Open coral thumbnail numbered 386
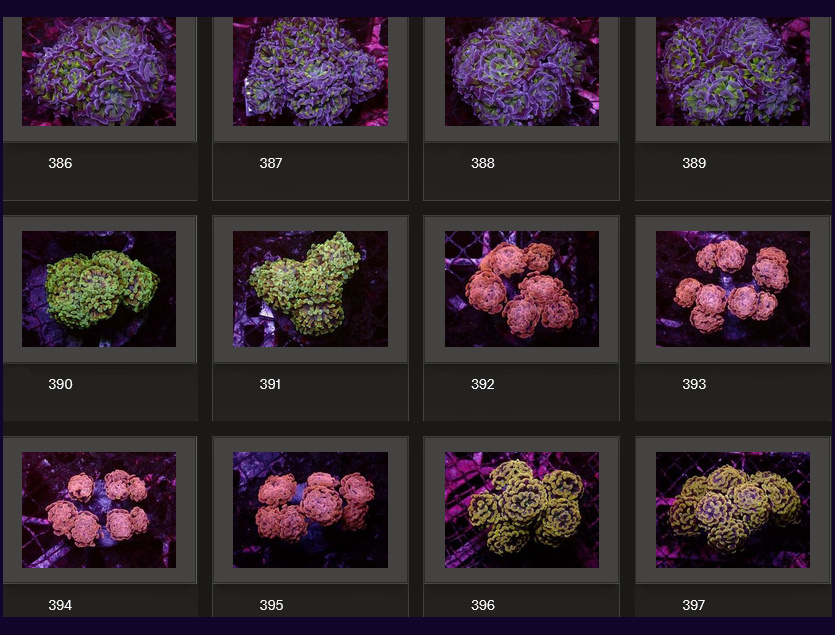This screenshot has width=835, height=635. tap(99, 71)
